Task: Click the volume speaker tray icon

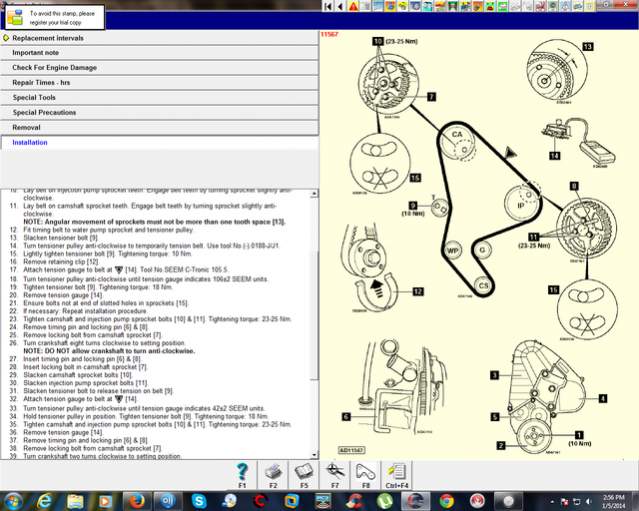Action: tap(588, 501)
